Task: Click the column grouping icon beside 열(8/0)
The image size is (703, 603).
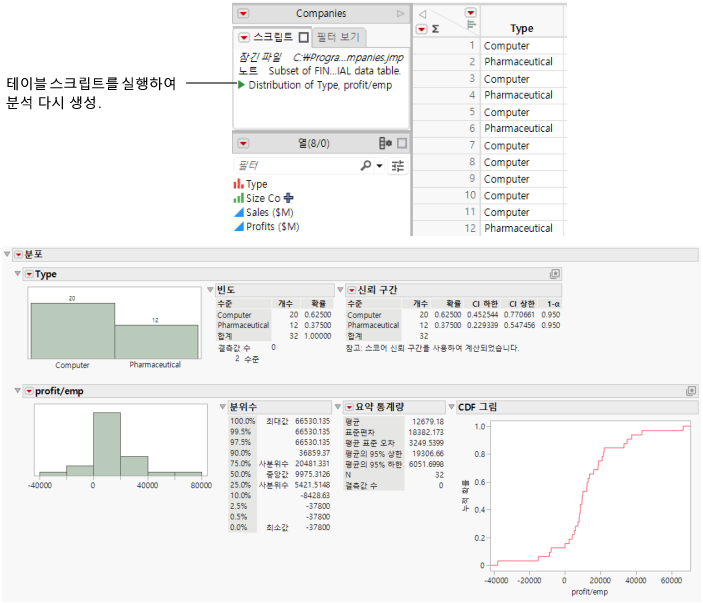Action: pos(385,143)
